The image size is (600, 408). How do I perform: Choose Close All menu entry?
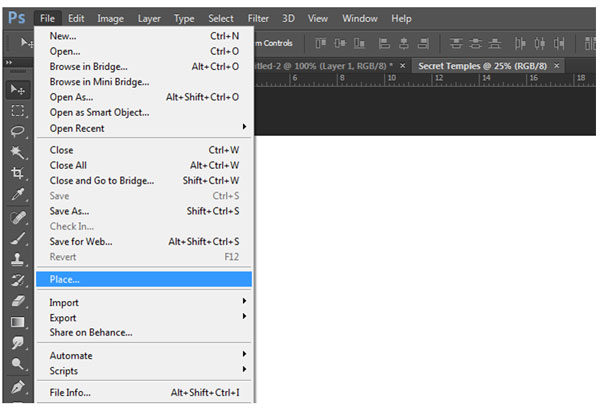(144, 165)
